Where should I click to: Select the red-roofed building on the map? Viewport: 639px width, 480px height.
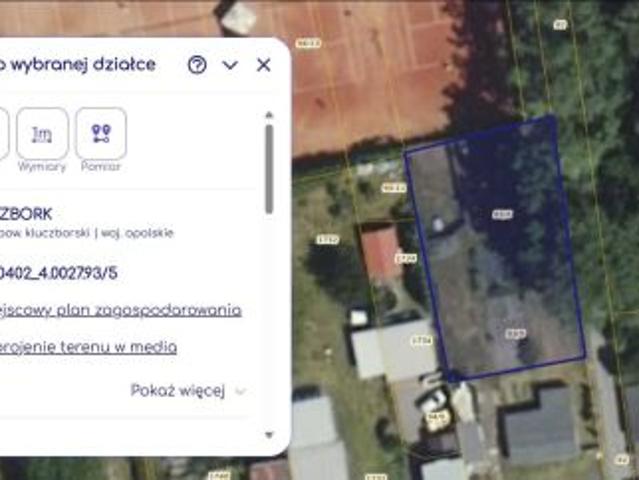click(380, 250)
